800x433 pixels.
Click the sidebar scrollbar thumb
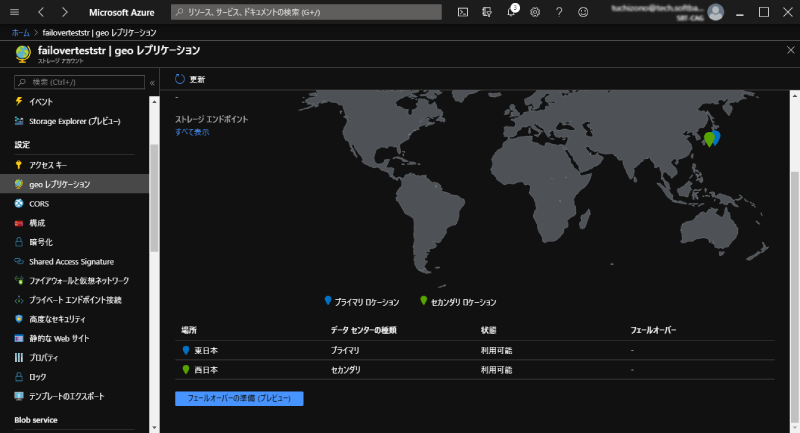point(154,197)
